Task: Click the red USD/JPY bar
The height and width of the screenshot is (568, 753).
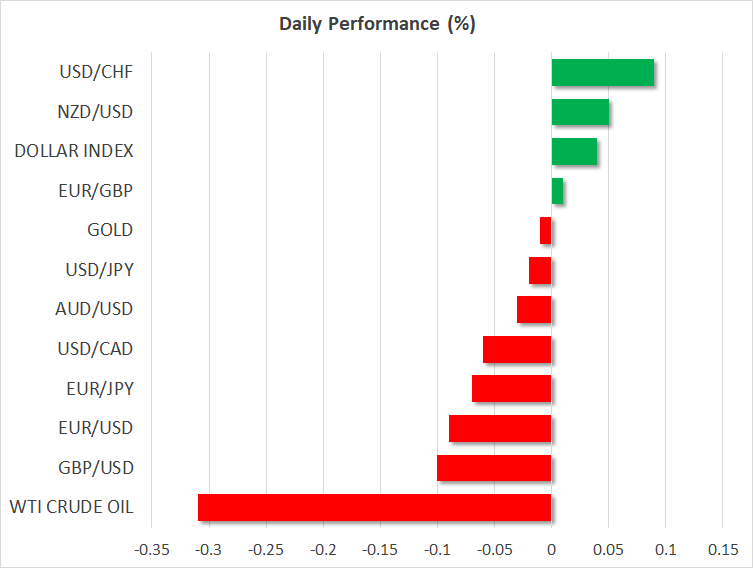Action: click(x=540, y=270)
